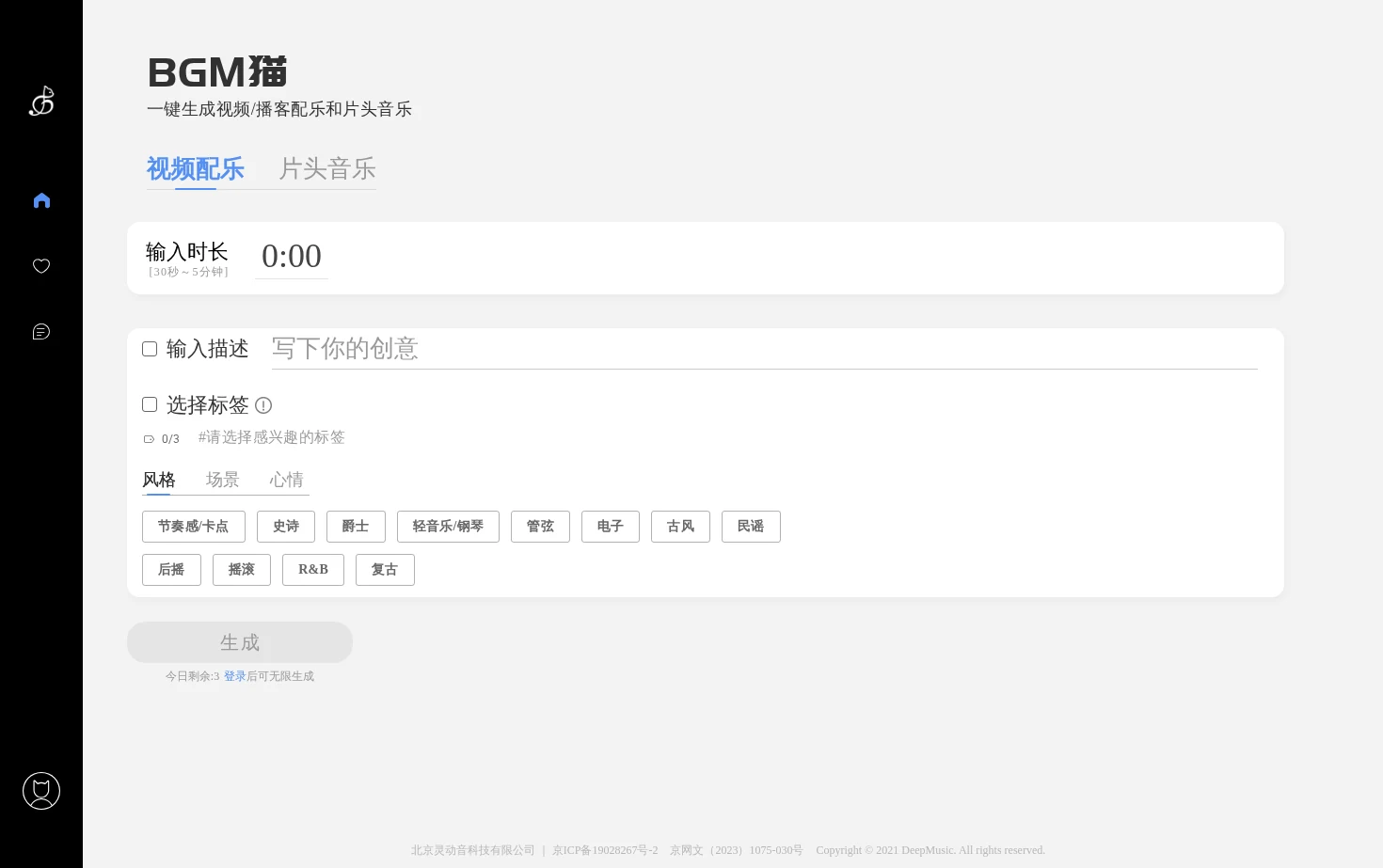1383x868 pixels.
Task: Select the 复古 style tag
Action: coord(385,570)
